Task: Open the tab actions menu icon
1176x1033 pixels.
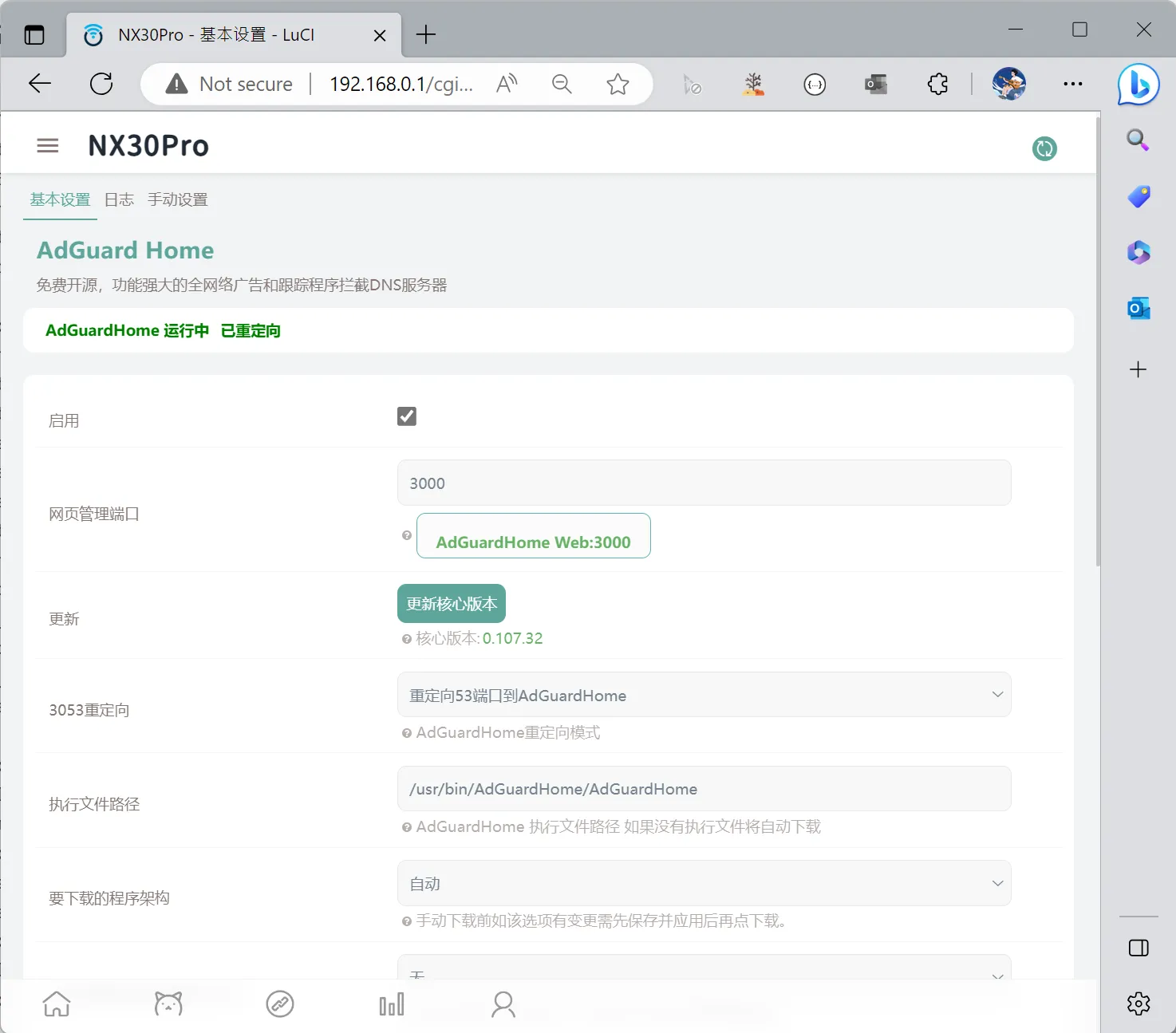Action: [34, 34]
